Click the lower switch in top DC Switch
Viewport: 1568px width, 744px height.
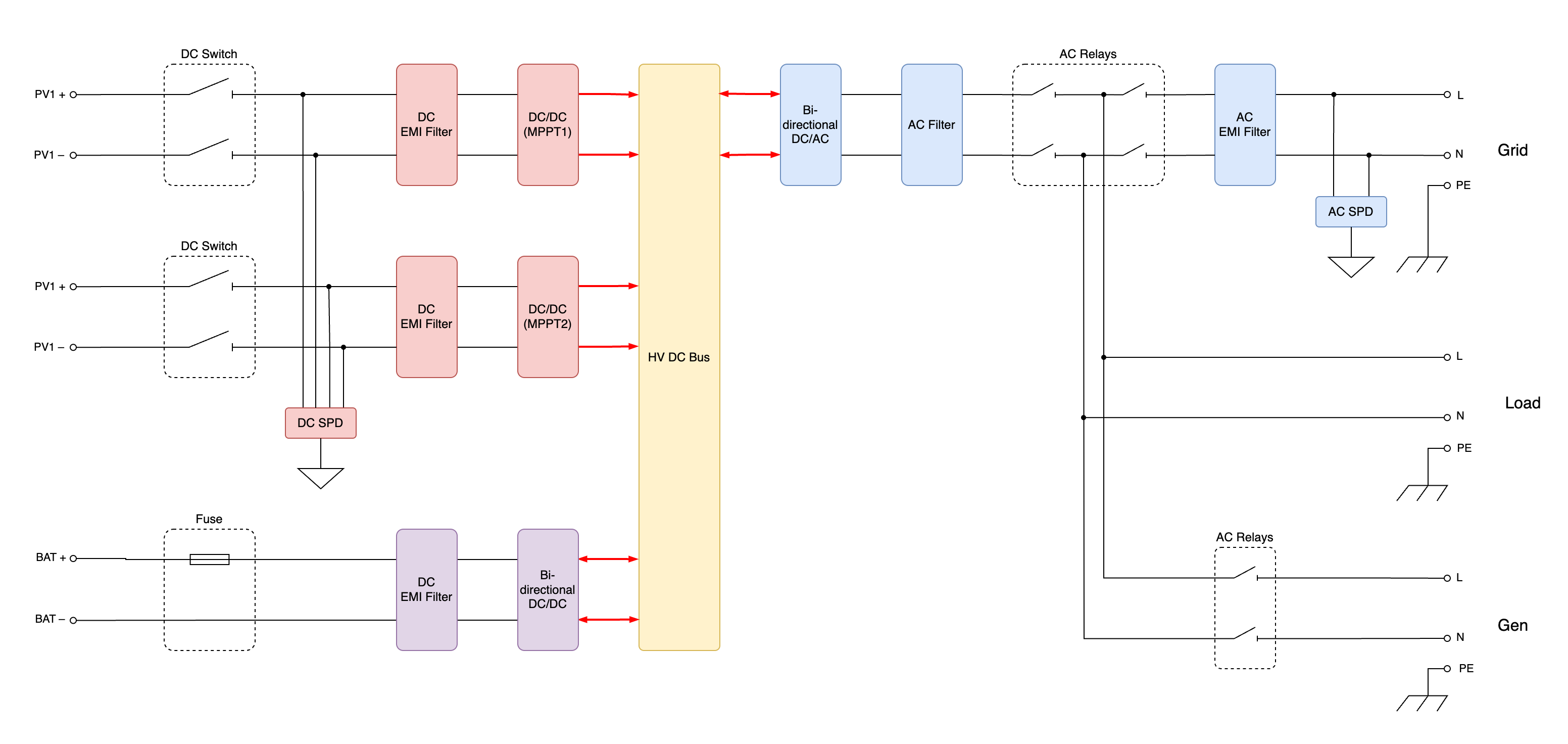point(211,148)
